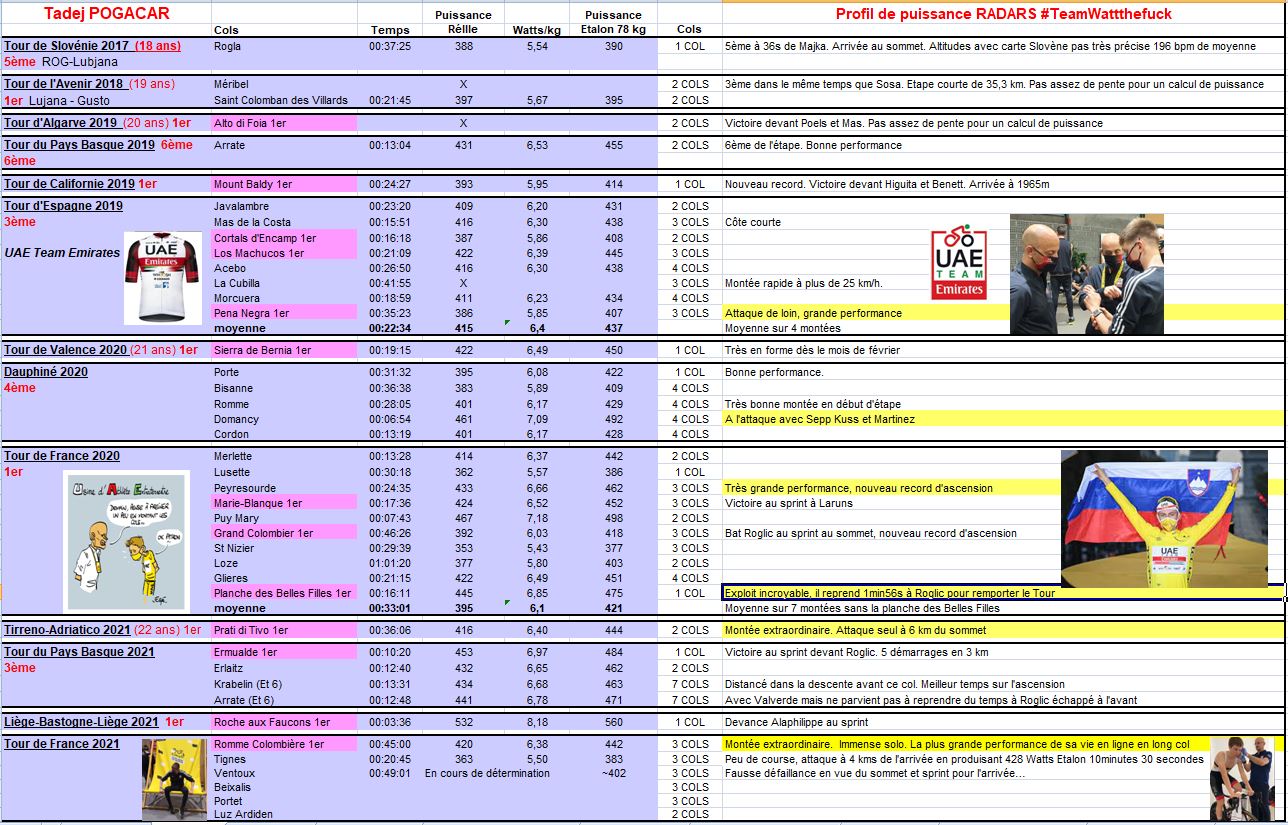
Task: Select the 01:01:20 time for Loze
Action: pos(389,563)
